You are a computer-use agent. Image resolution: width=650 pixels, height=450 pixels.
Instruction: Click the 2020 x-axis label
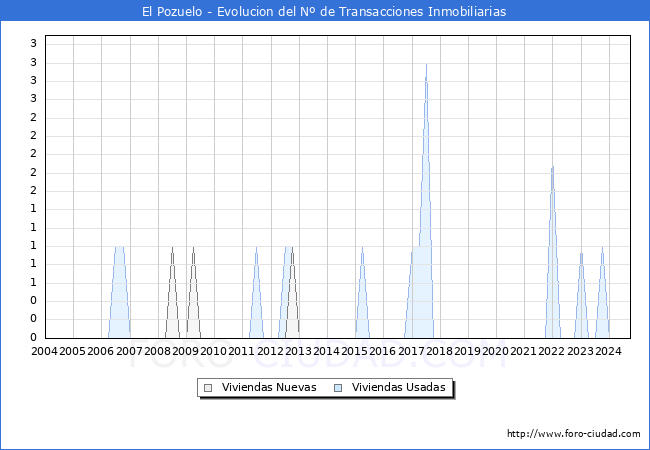(495, 351)
